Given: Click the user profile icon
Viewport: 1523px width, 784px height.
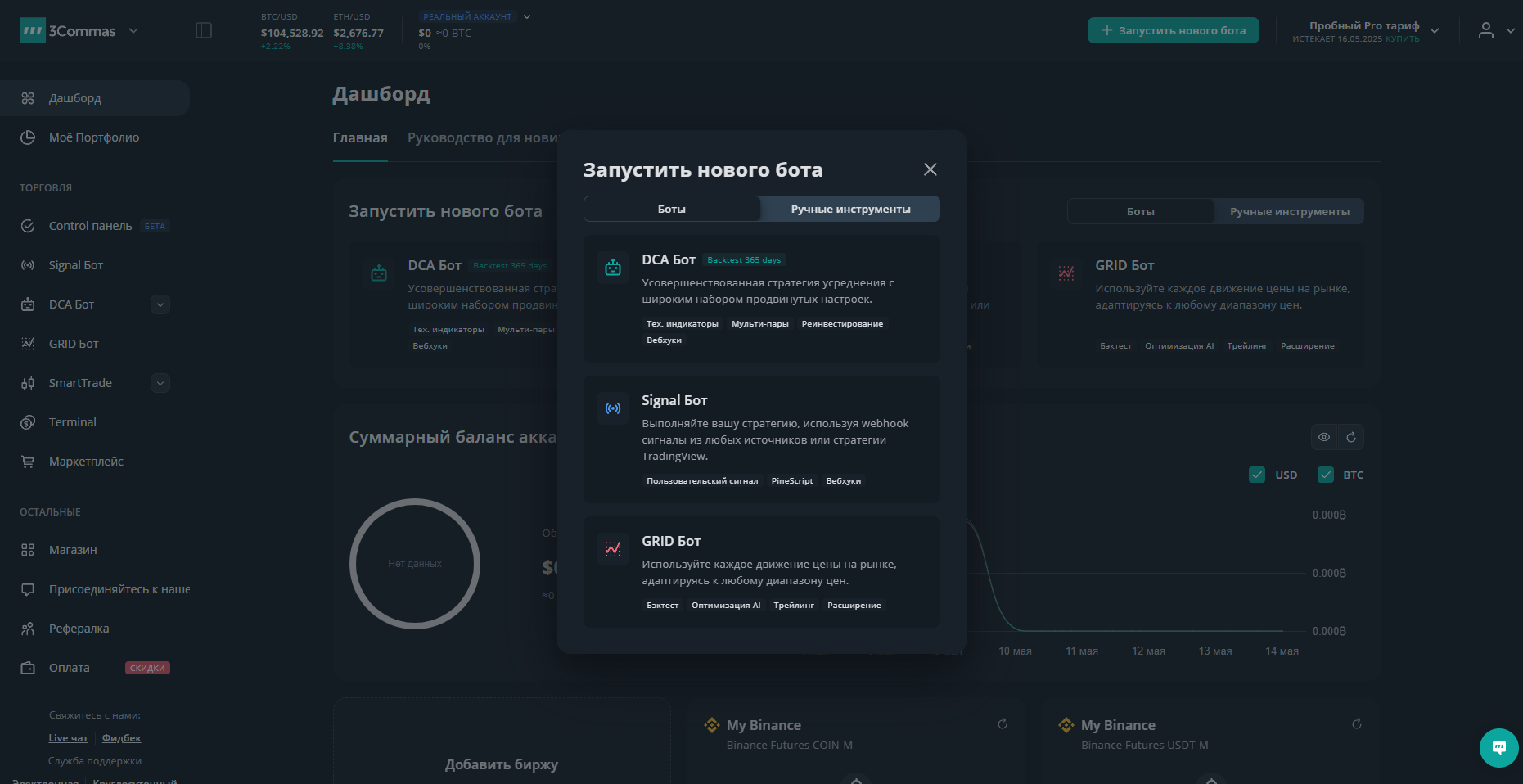Looking at the screenshot, I should (x=1486, y=31).
